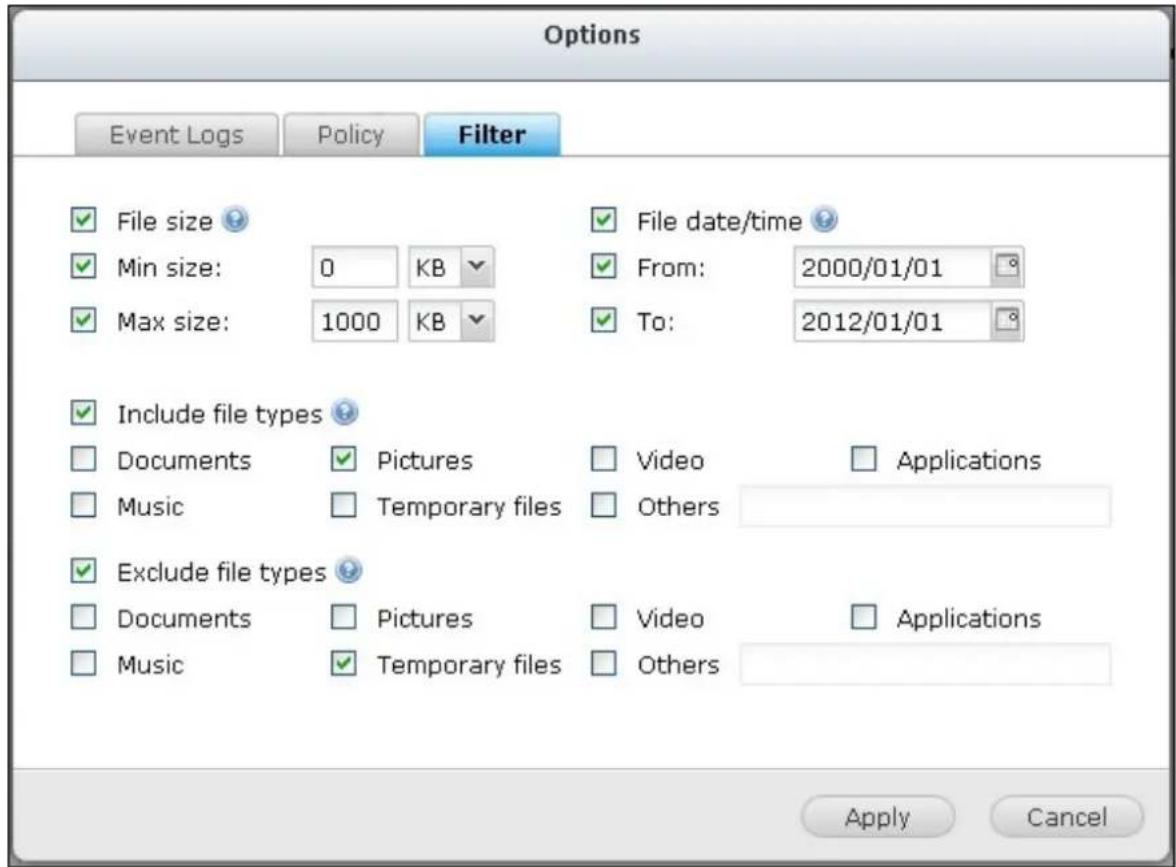Disable the Include file types checkbox
This screenshot has width=1176, height=867.
click(83, 412)
